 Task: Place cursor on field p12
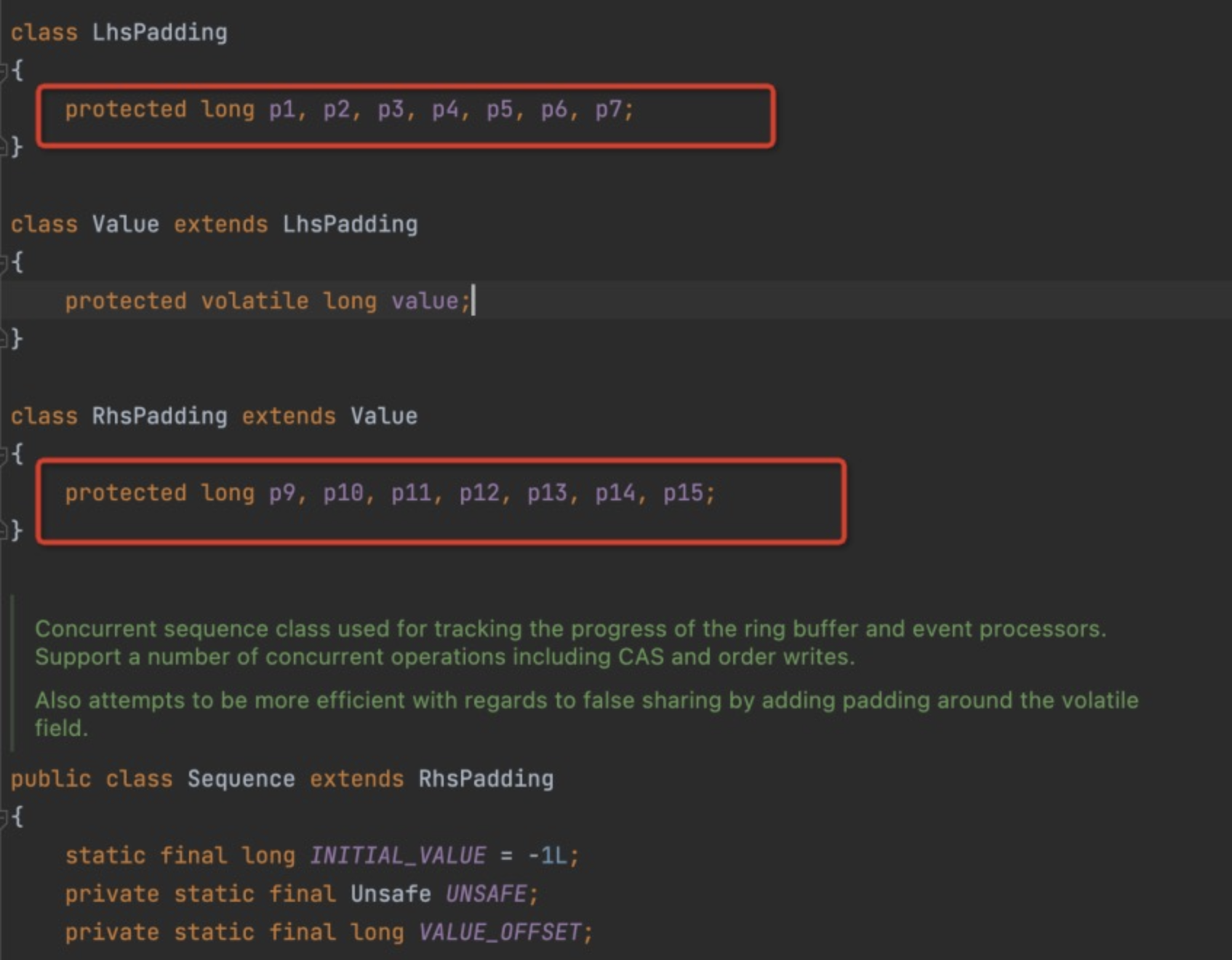[x=479, y=493]
